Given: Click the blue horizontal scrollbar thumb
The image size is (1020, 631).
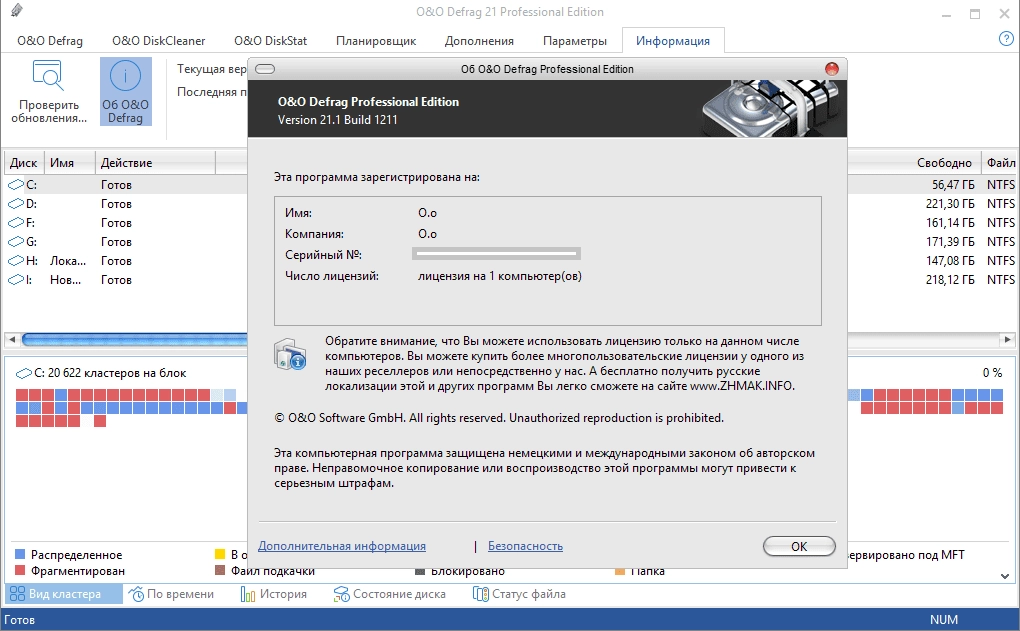Looking at the screenshot, I should (135, 339).
